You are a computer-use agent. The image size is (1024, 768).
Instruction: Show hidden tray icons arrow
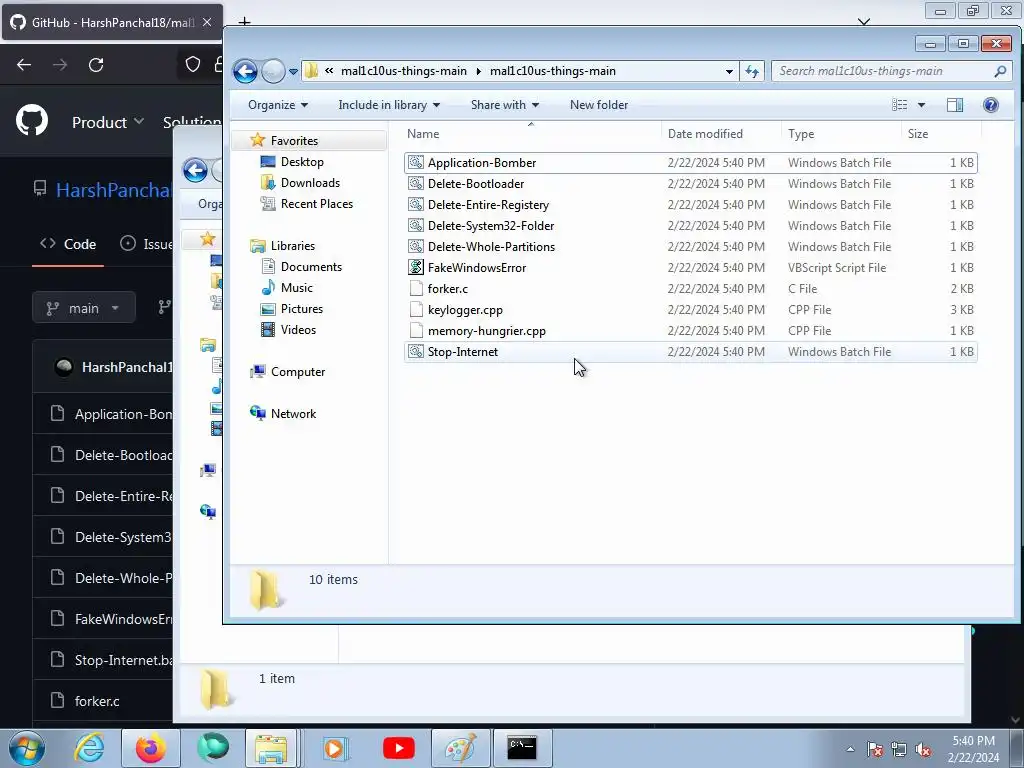tap(850, 750)
